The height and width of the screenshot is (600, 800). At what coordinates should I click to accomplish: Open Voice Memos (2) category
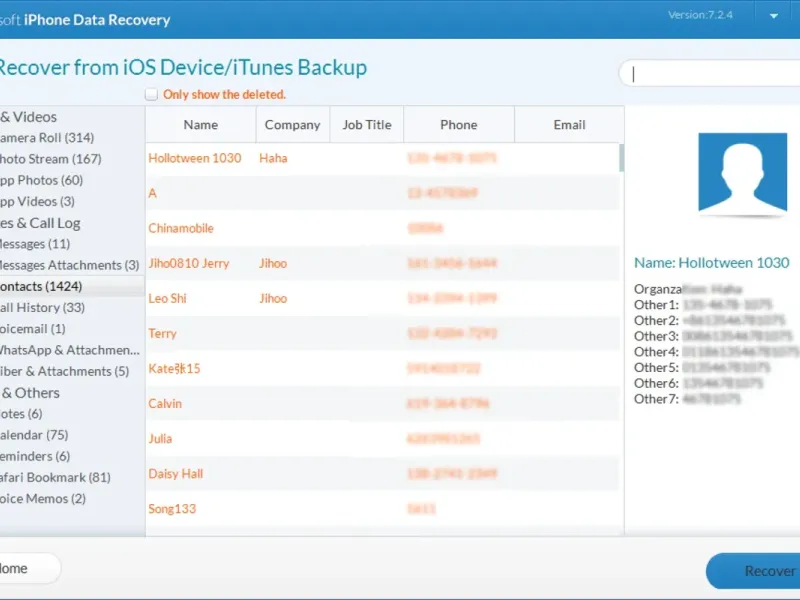click(x=42, y=498)
